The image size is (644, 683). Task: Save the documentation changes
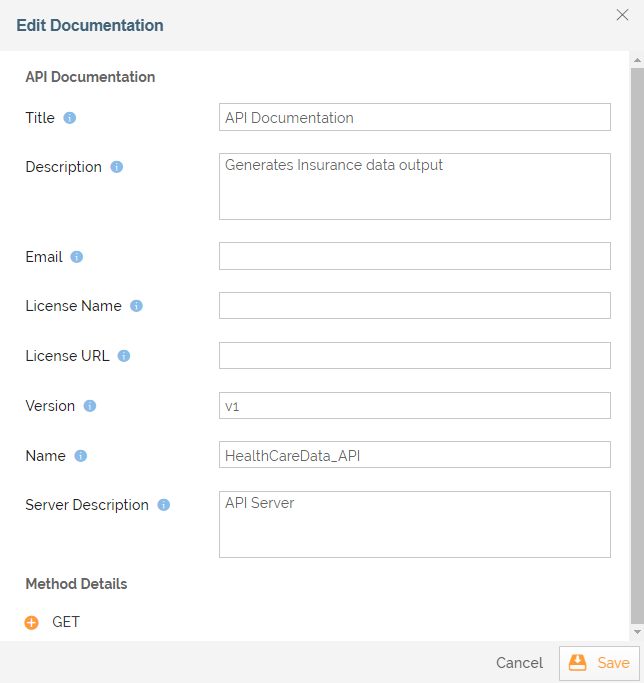pyautogui.click(x=599, y=663)
